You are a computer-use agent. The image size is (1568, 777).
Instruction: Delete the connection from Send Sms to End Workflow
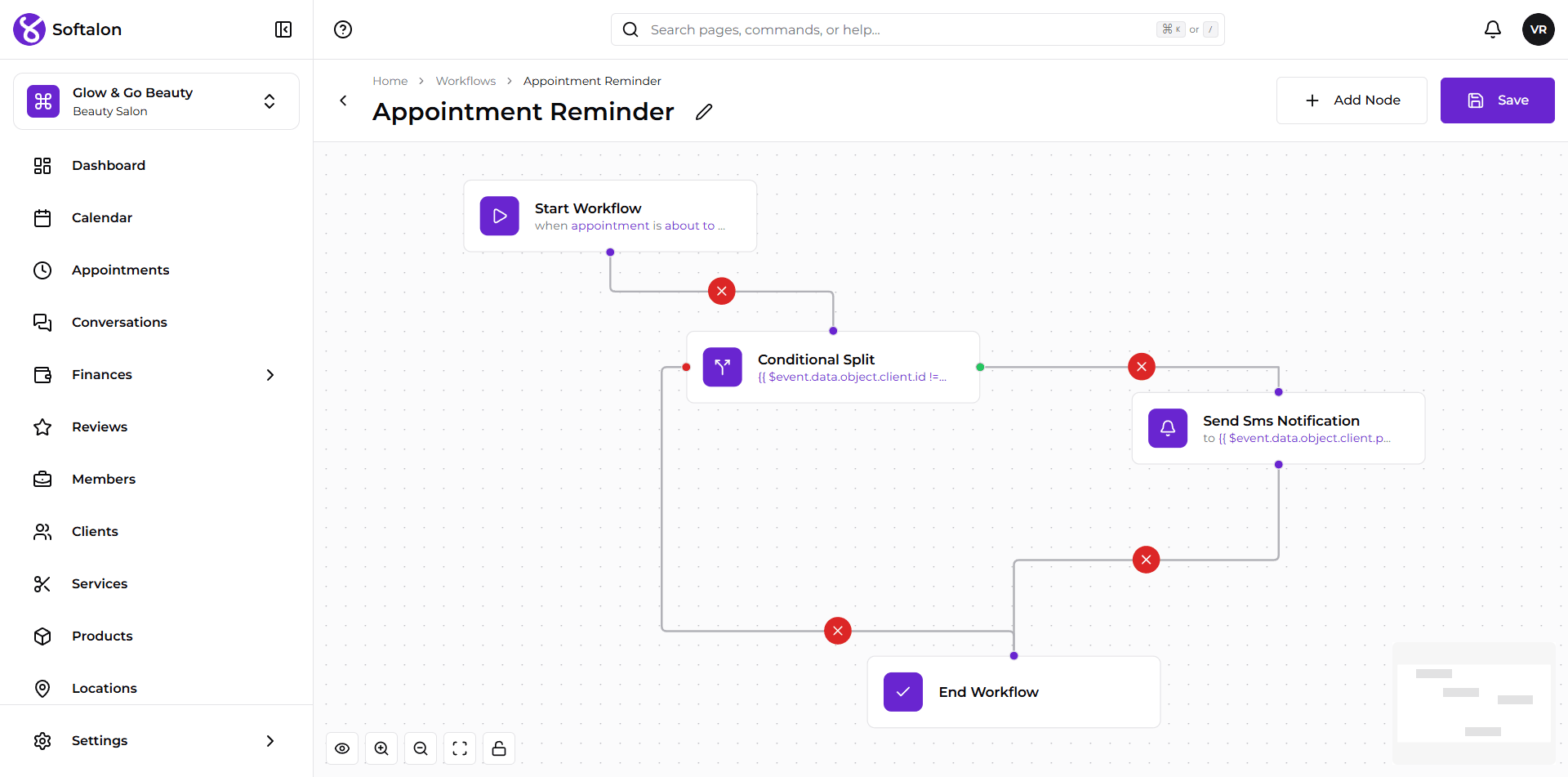[x=1147, y=560]
